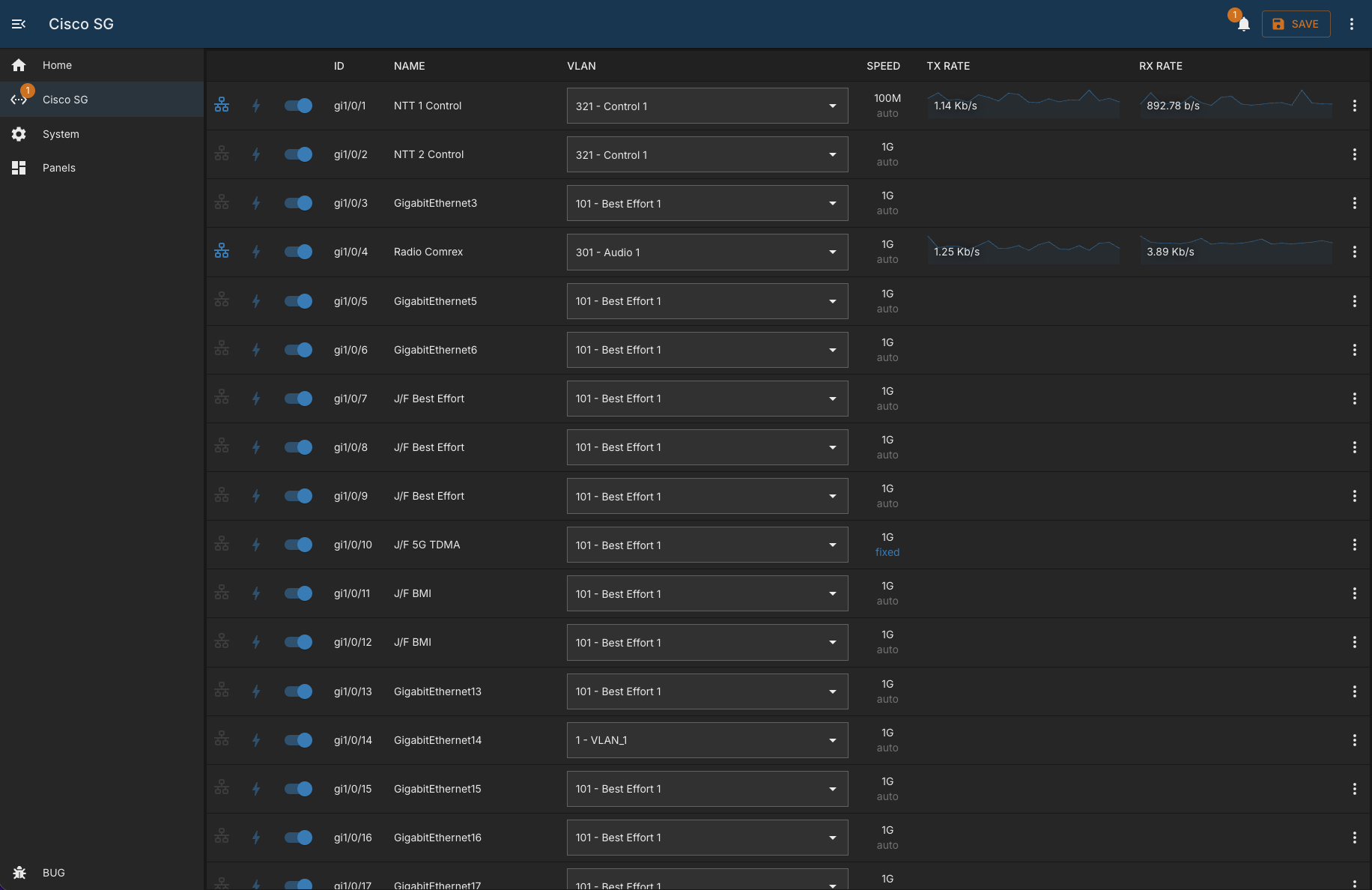Click the network link icon for gi1/0/14
This screenshot has width=1372, height=890.
(222, 740)
